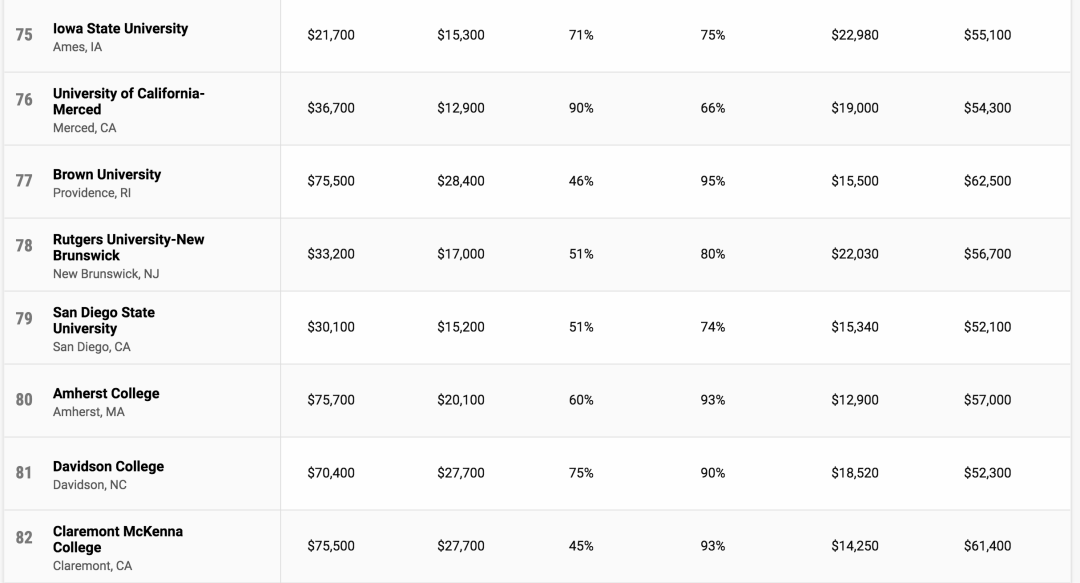The image size is (1080, 583).
Task: Click Brown University's $75,500 cost value
Action: click(331, 181)
